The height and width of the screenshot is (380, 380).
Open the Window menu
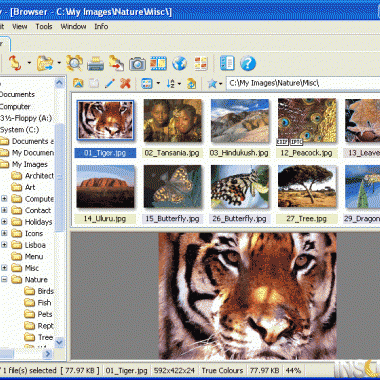pyautogui.click(x=73, y=26)
